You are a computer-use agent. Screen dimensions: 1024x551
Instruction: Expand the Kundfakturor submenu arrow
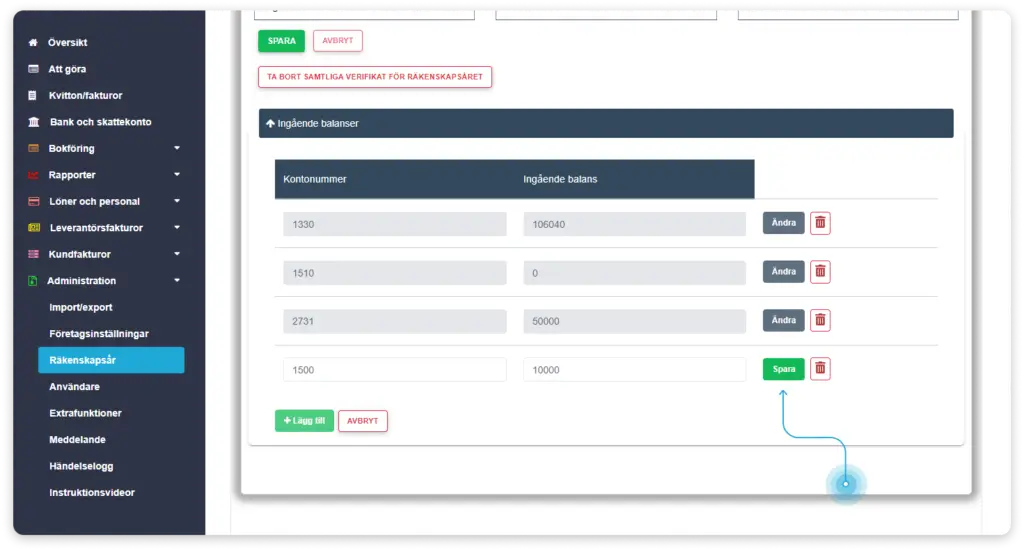pos(177,254)
